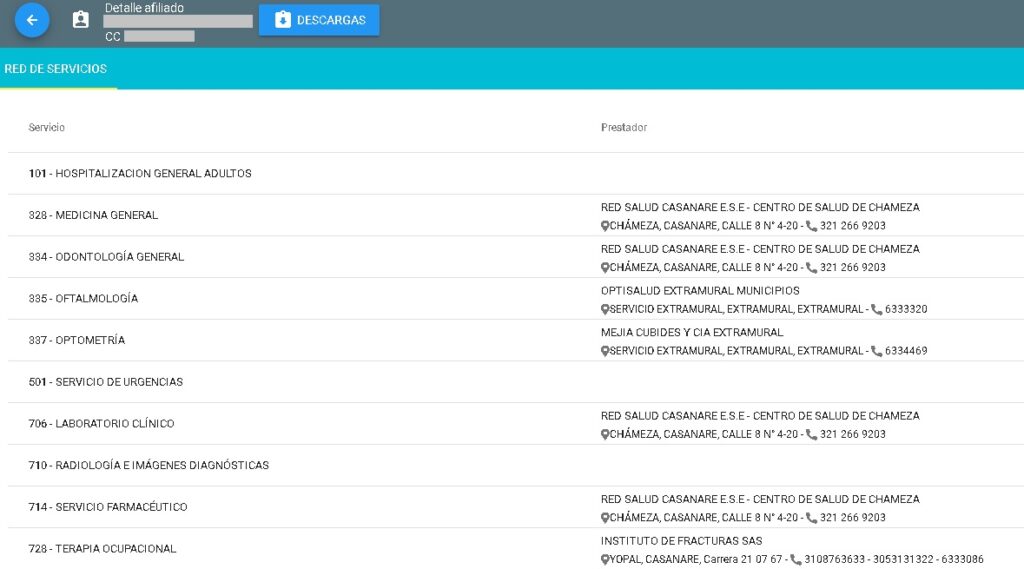Click OPTISALUD EXTRAMURAL MUNICIPIOS provider name
This screenshot has width=1024, height=569.
(x=700, y=291)
